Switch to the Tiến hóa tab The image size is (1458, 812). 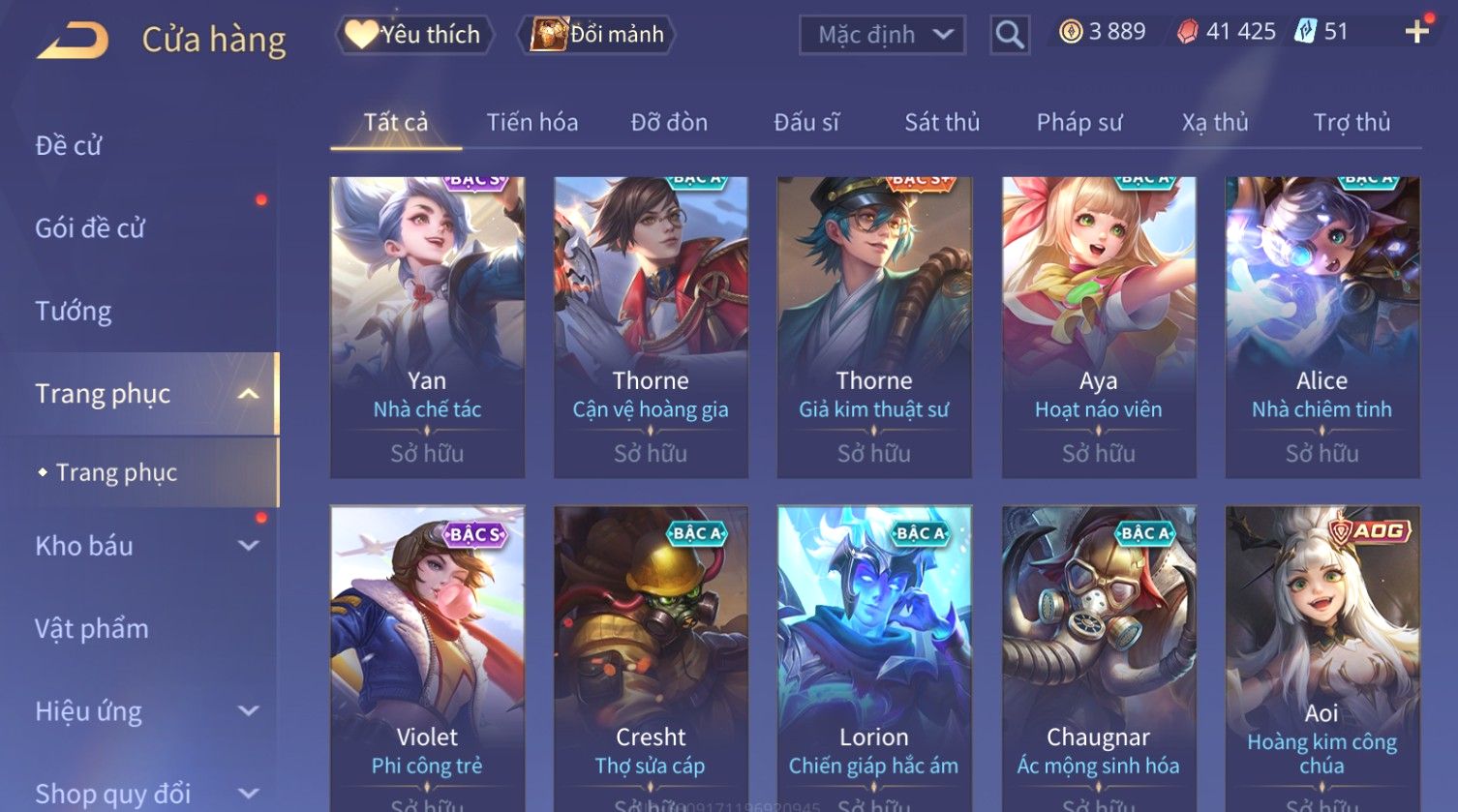pos(532,123)
